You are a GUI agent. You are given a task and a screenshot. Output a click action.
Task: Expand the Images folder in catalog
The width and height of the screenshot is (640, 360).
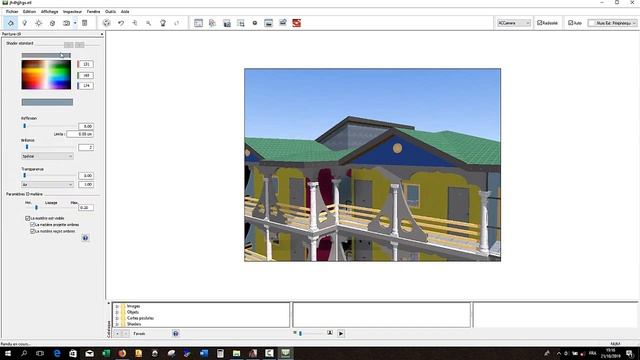point(117,306)
